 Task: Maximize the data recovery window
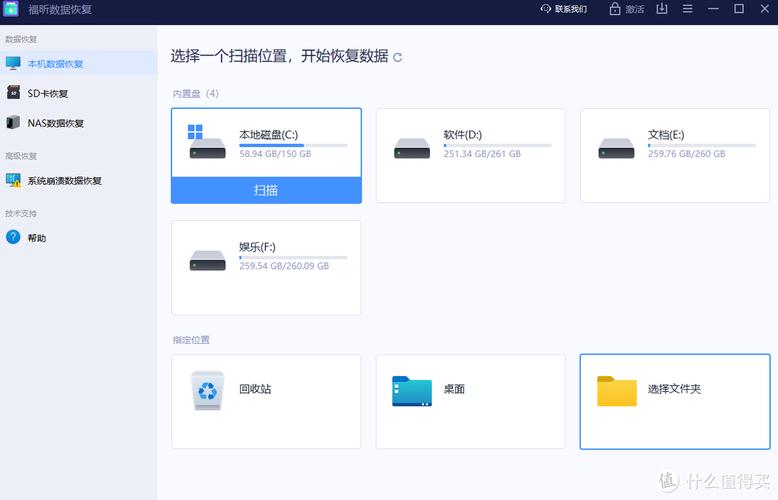pos(739,9)
